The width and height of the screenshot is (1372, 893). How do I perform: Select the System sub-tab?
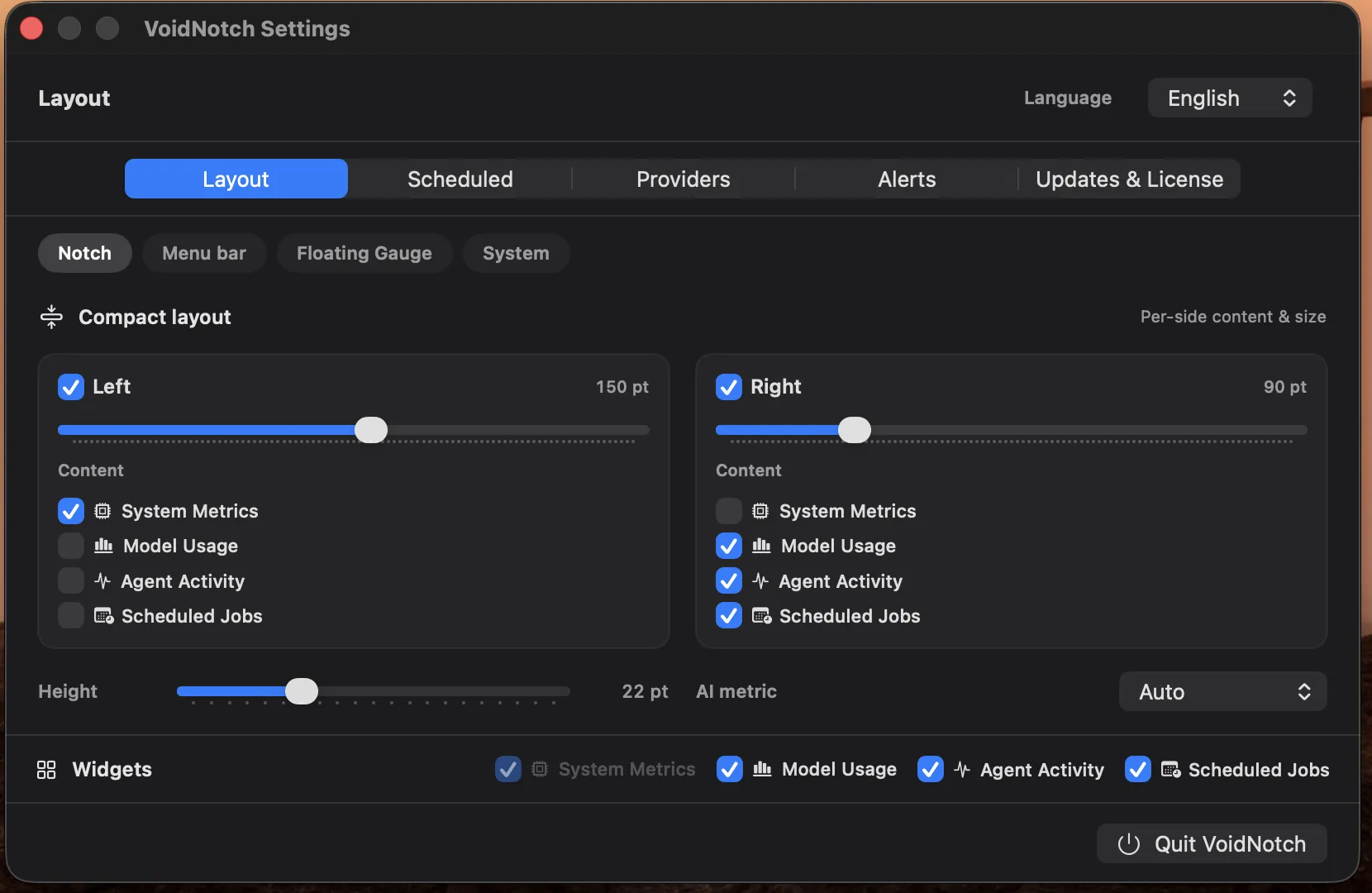point(516,253)
